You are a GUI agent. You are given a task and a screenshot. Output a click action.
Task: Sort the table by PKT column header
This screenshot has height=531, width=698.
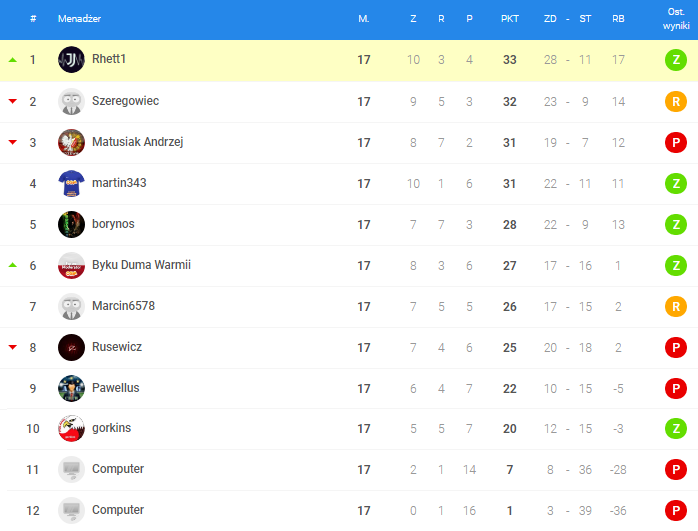[510, 19]
